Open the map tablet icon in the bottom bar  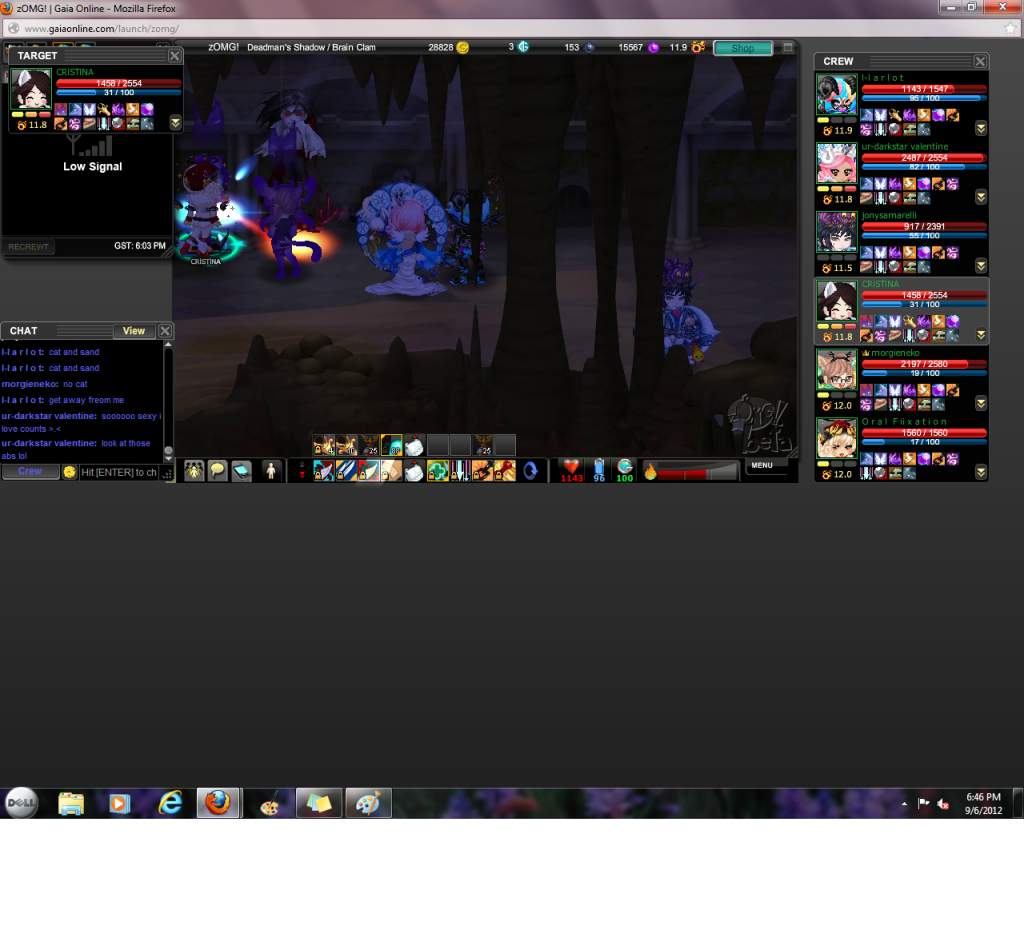pos(242,471)
